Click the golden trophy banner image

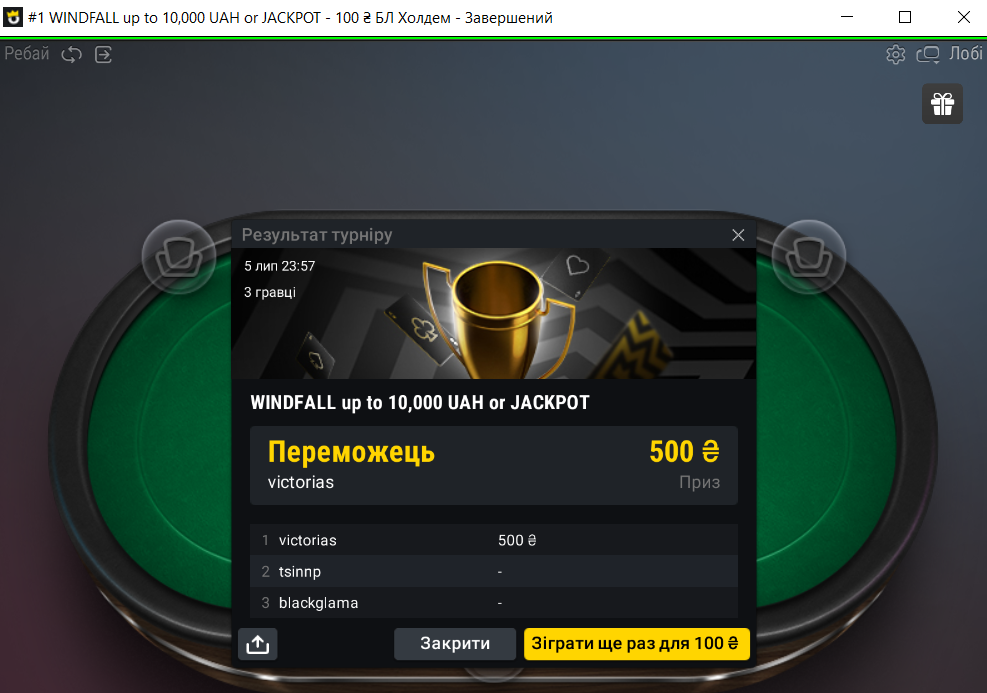point(494,313)
